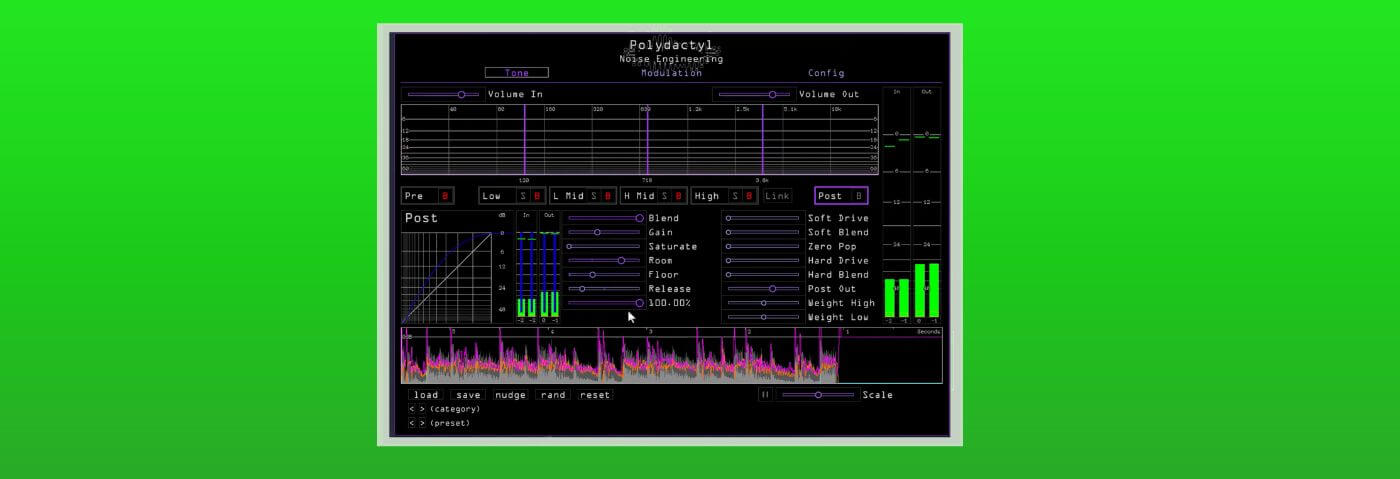Solo the Low band with S
This screenshot has height=479, width=1400.
[523, 196]
